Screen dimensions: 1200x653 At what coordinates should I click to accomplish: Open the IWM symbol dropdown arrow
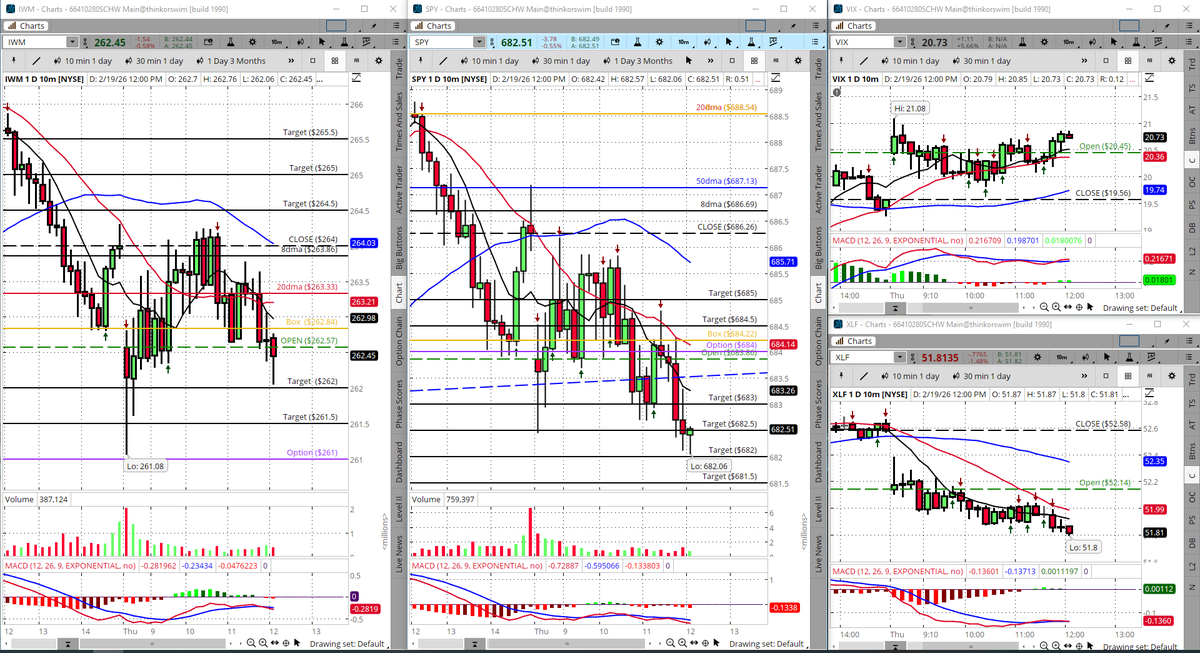click(72, 42)
